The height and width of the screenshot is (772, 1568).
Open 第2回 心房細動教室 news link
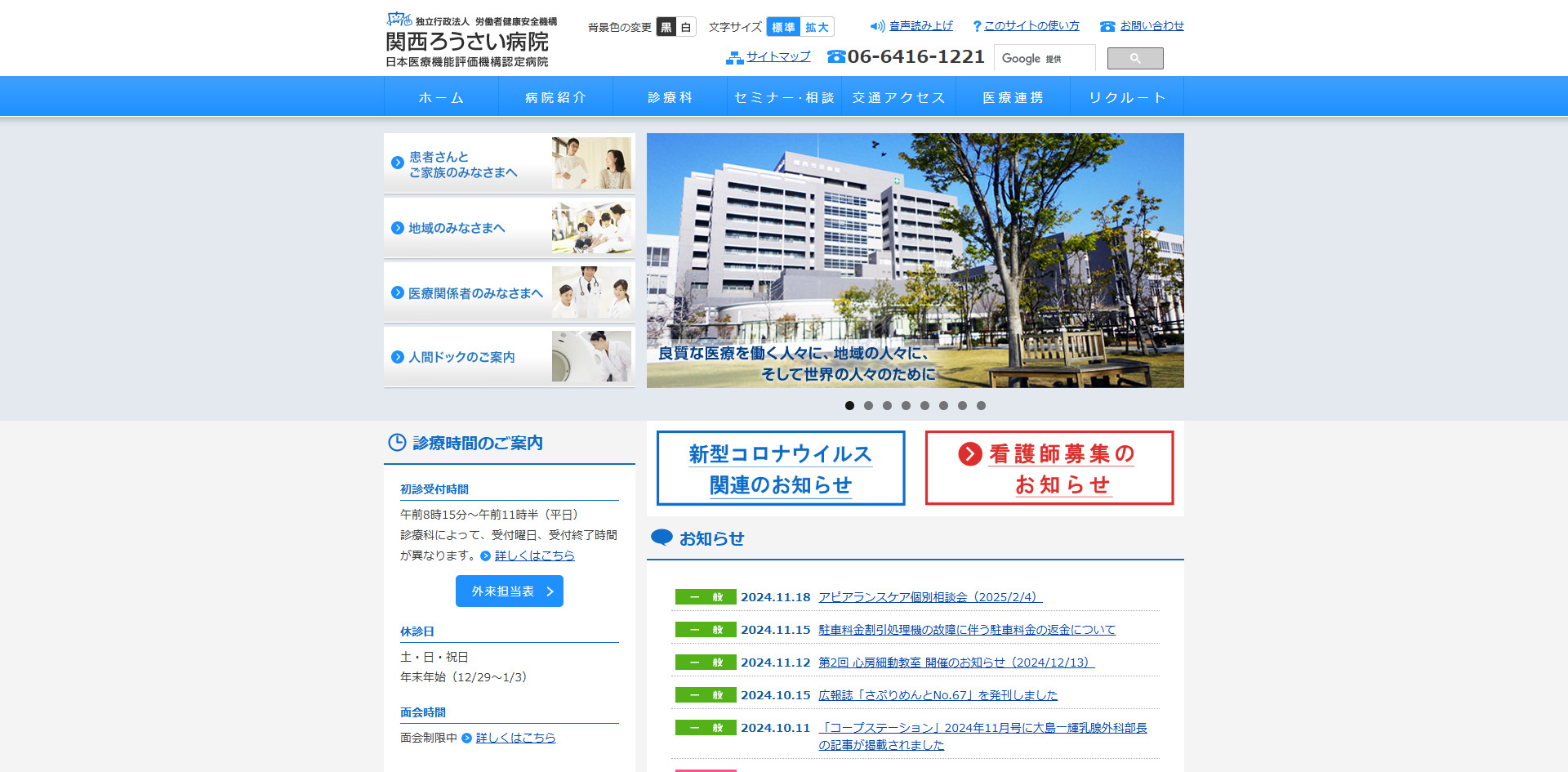pyautogui.click(x=956, y=663)
